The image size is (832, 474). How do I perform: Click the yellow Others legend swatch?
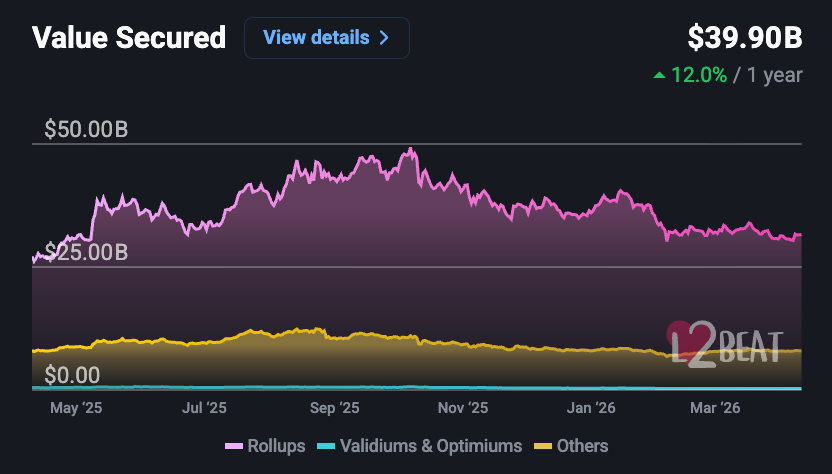[x=543, y=446]
